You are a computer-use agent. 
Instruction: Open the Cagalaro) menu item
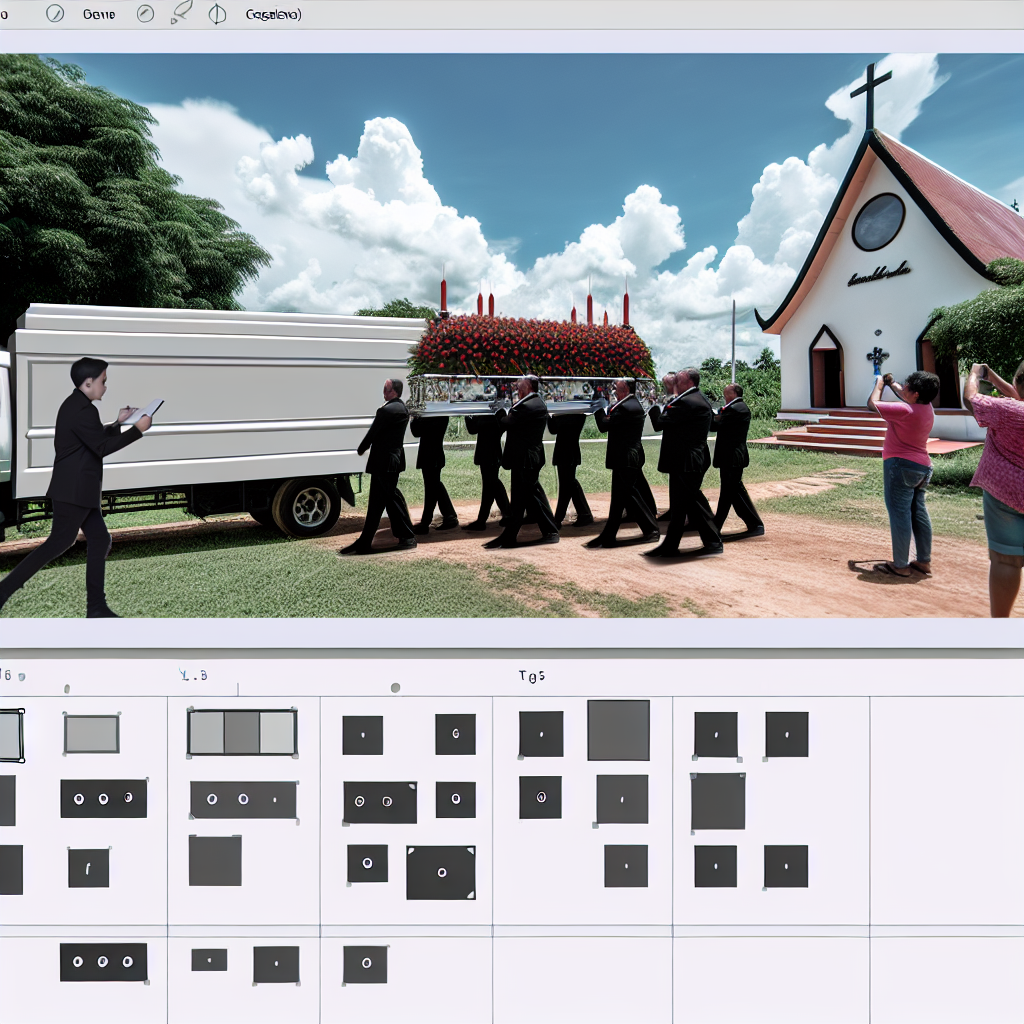(273, 15)
